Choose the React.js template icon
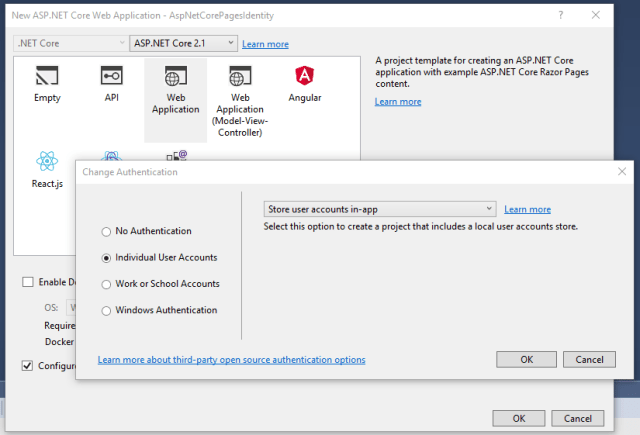 [x=47, y=161]
